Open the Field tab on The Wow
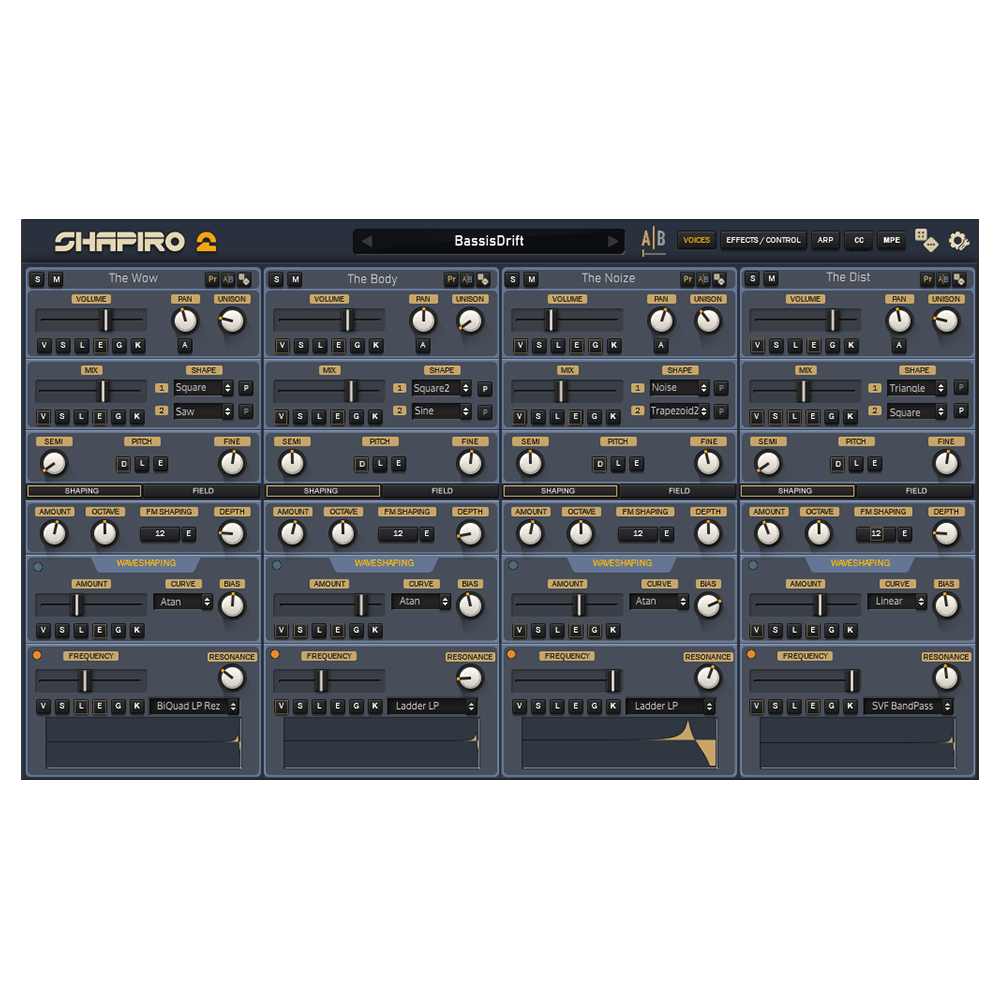Image resolution: width=1000 pixels, height=1000 pixels. (x=203, y=491)
